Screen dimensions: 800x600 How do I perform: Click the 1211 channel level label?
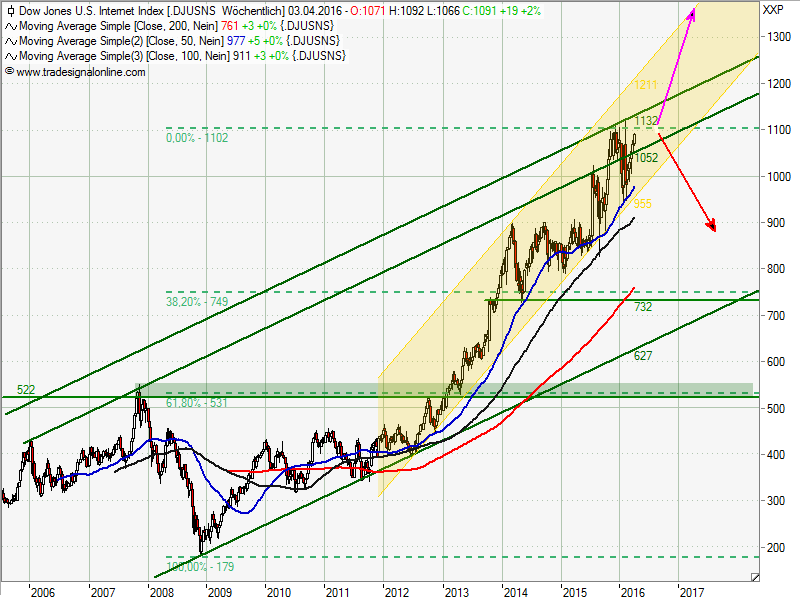[x=645, y=85]
